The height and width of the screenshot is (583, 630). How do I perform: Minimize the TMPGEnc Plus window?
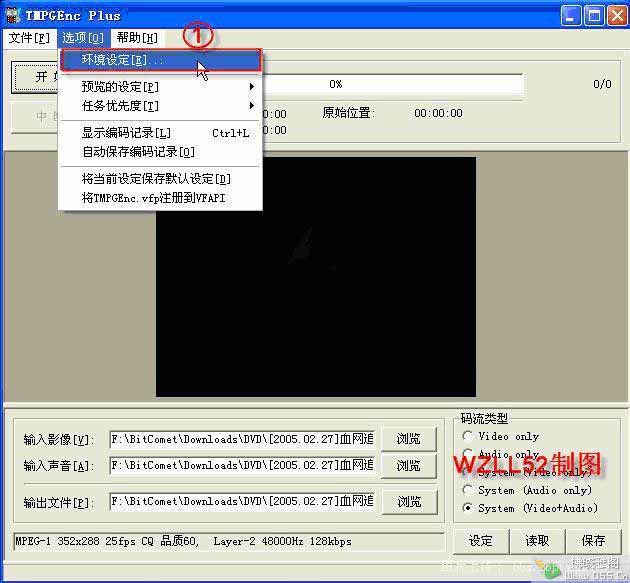(x=571, y=16)
